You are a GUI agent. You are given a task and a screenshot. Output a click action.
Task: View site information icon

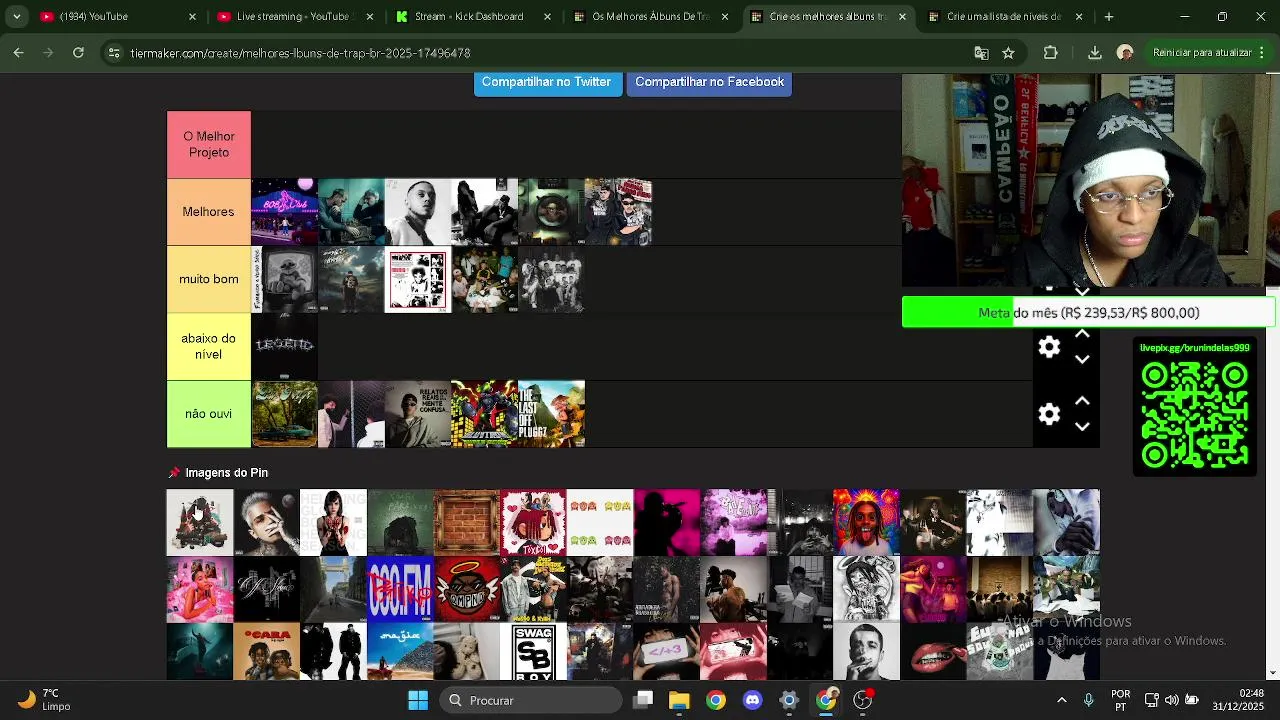pyautogui.click(x=114, y=53)
